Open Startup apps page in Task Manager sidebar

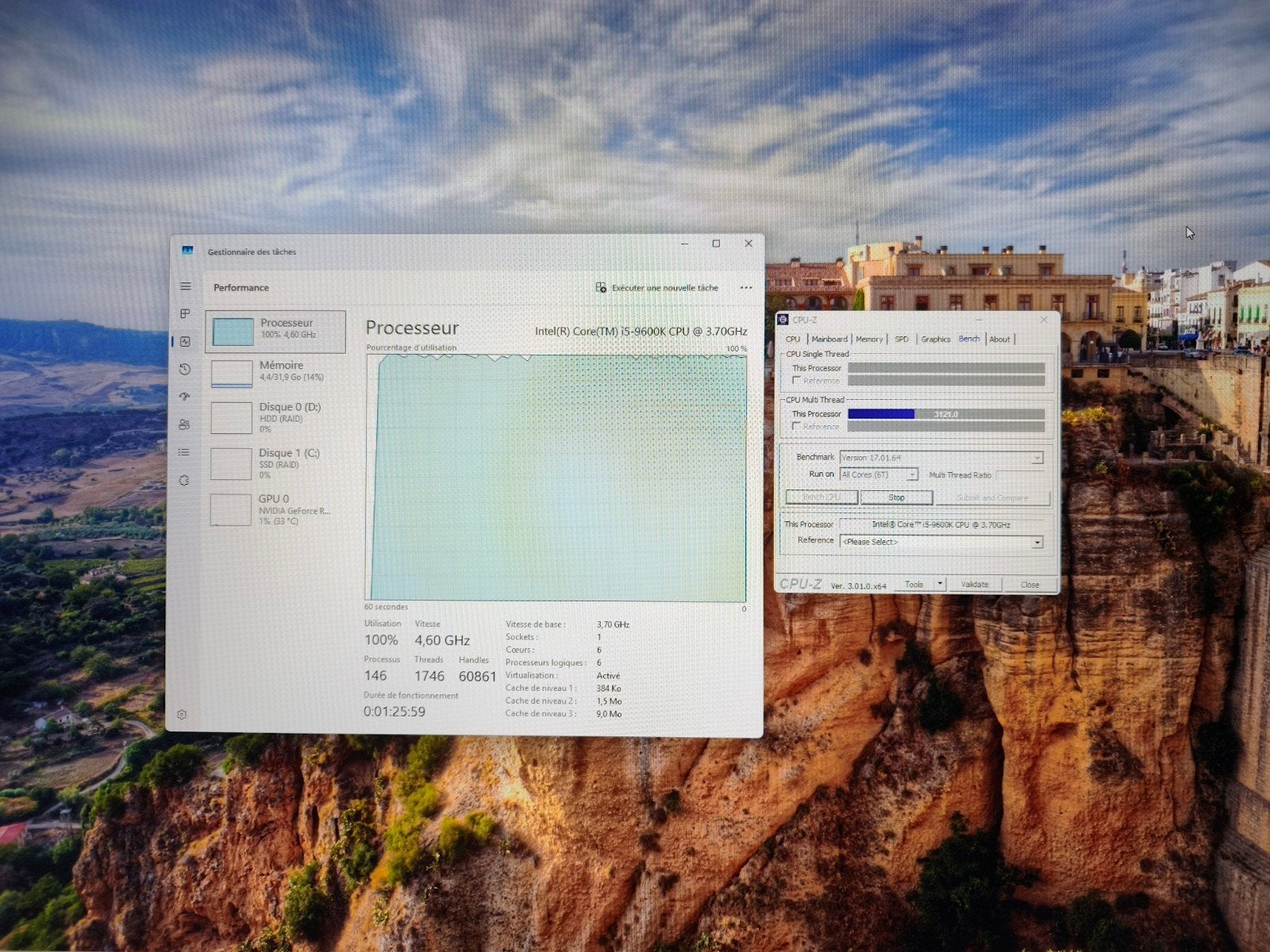coord(185,397)
